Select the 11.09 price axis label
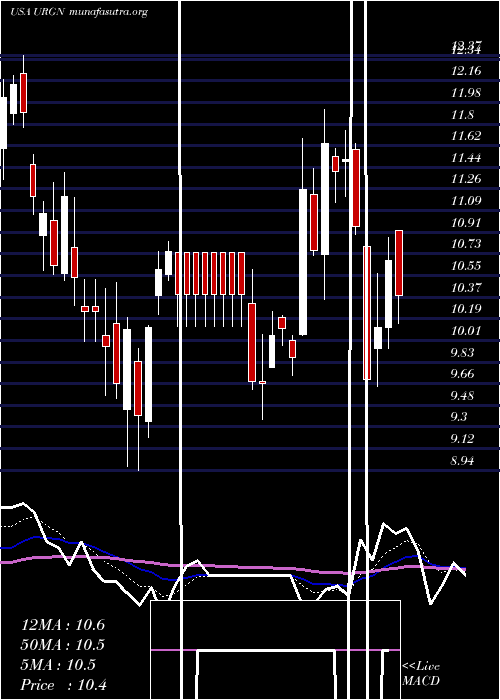This screenshot has width=500, height=700. click(466, 201)
